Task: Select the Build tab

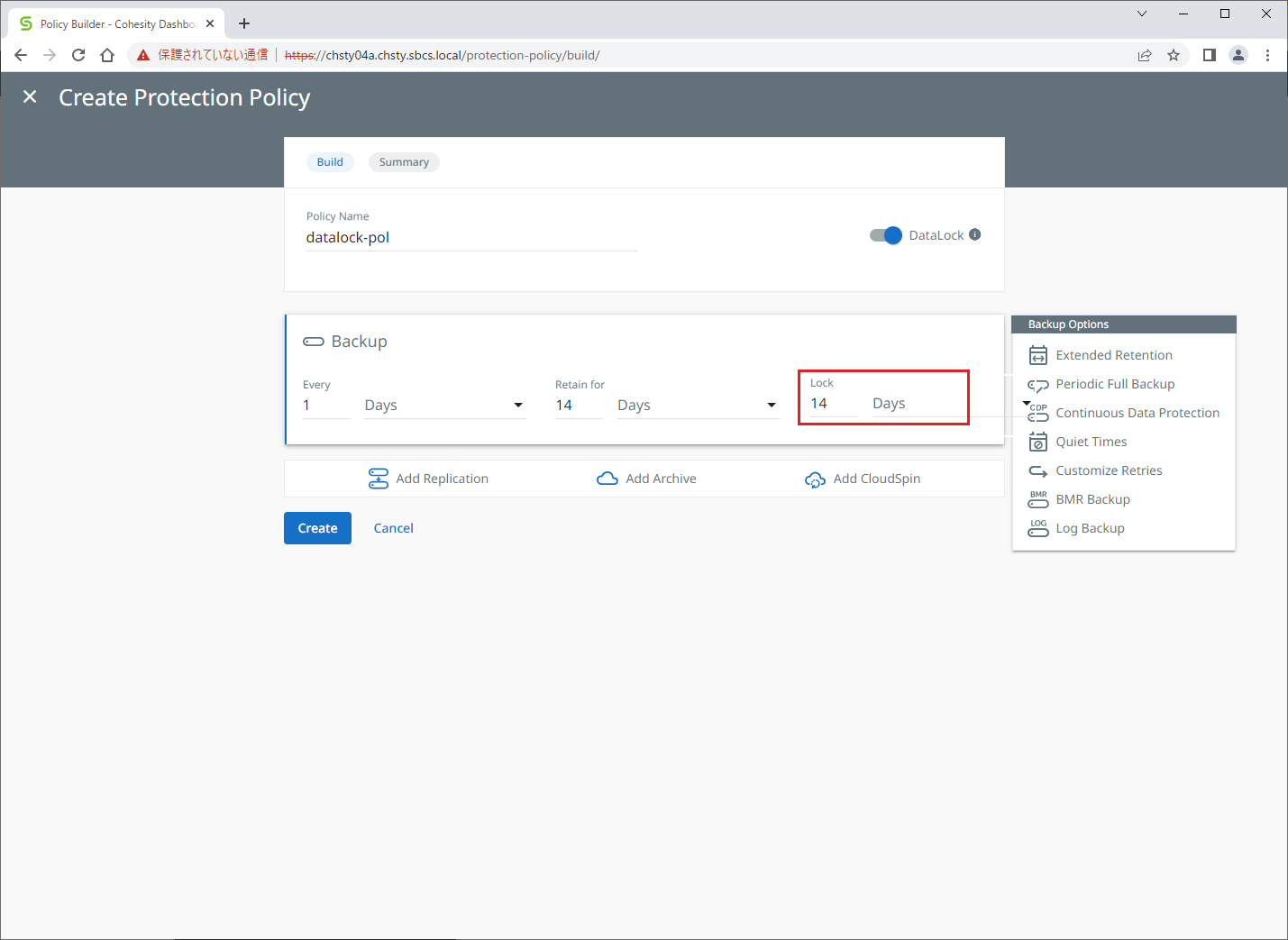Action: tap(330, 162)
